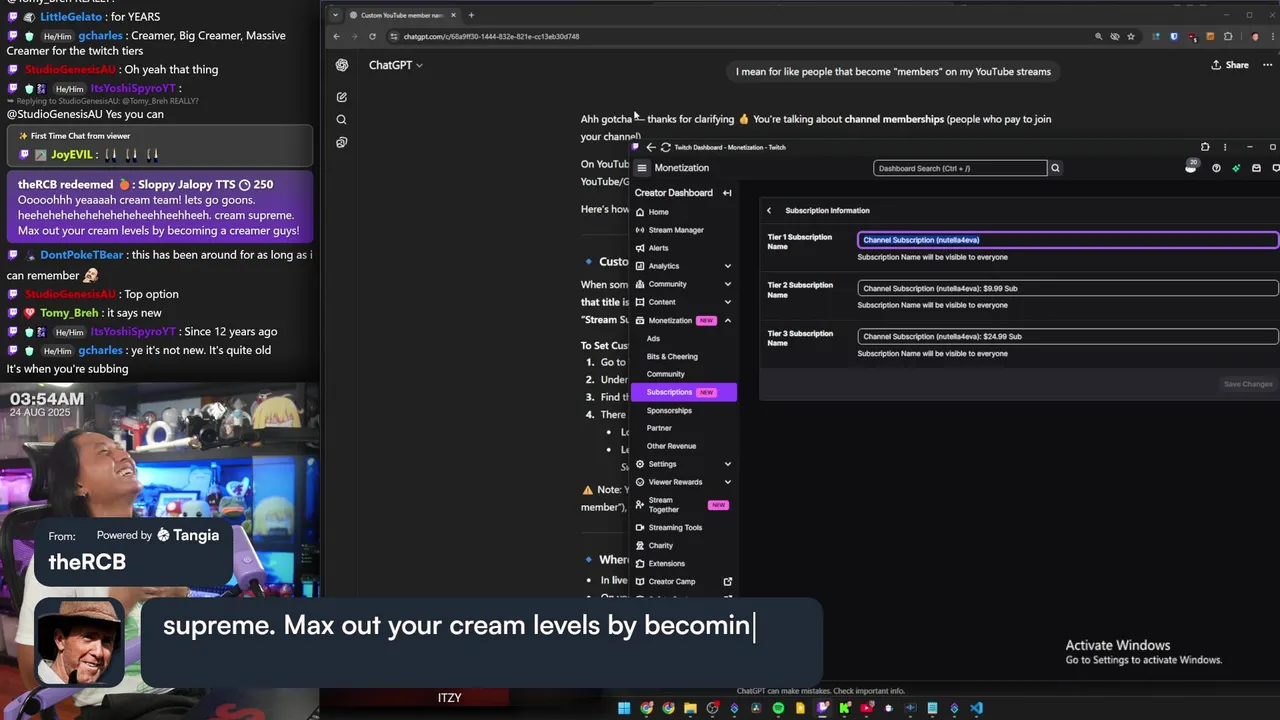Open Spotify from taskbar
The width and height of the screenshot is (1280, 720).
tap(778, 708)
